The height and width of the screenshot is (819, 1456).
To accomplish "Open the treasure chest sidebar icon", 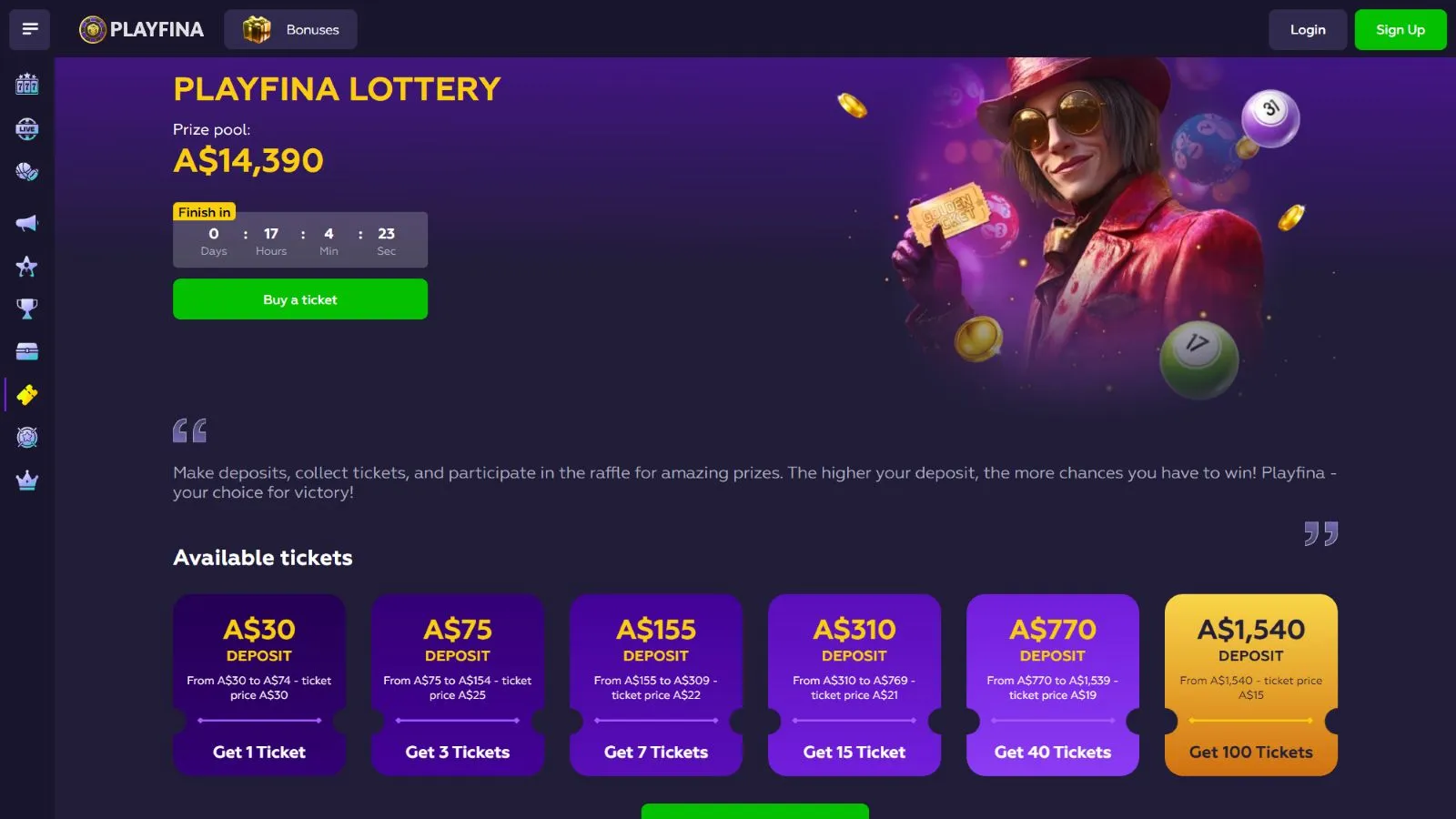I will [x=27, y=351].
